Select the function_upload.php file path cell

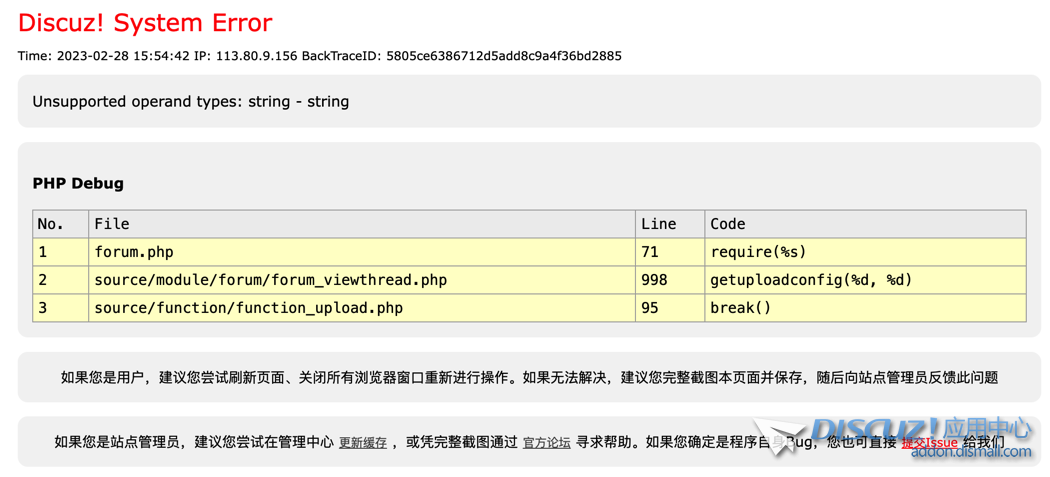click(x=248, y=308)
